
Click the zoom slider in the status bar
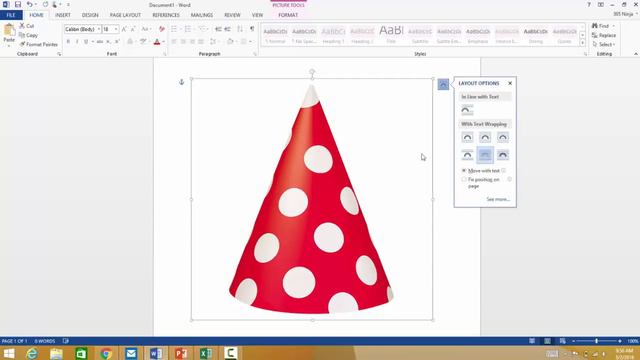point(596,341)
